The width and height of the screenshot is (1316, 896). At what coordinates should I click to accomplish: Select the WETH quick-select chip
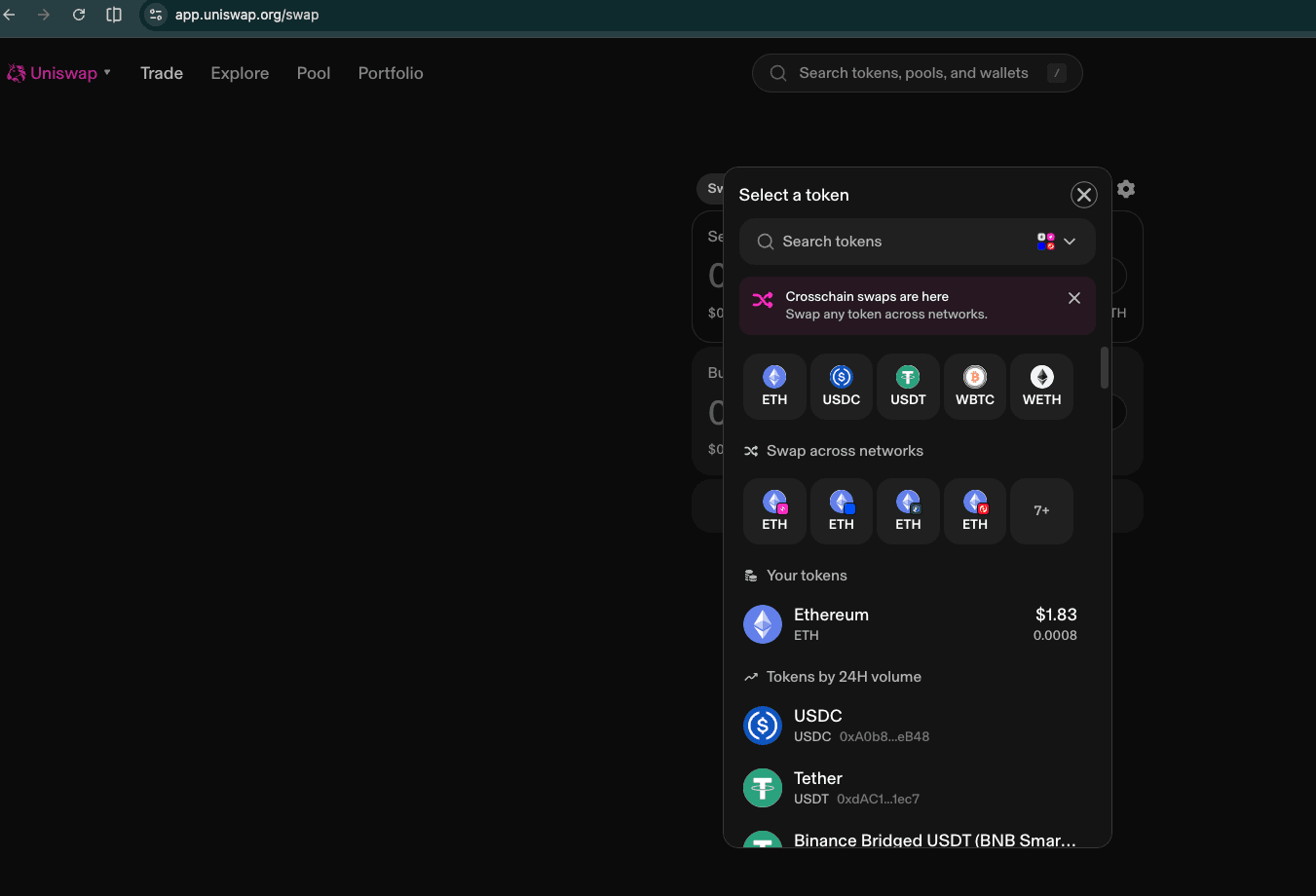(1041, 387)
